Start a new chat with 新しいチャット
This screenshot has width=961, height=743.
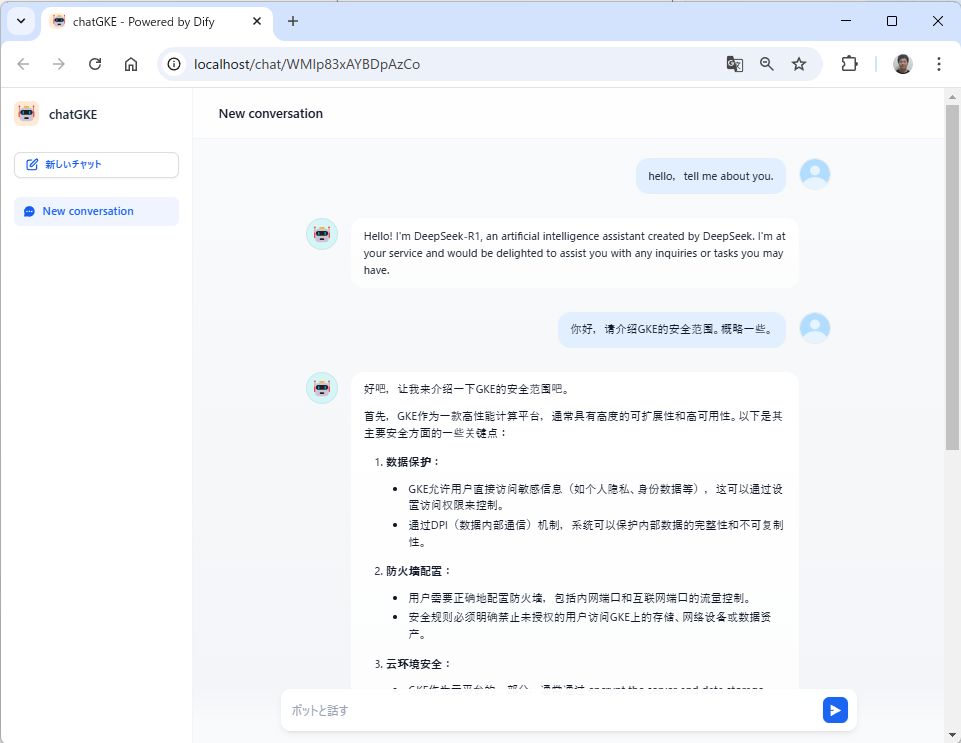(96, 164)
